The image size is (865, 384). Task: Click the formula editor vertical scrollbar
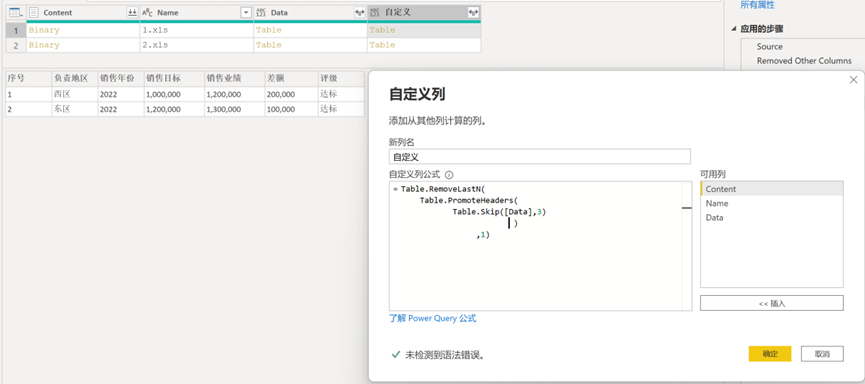coord(686,246)
